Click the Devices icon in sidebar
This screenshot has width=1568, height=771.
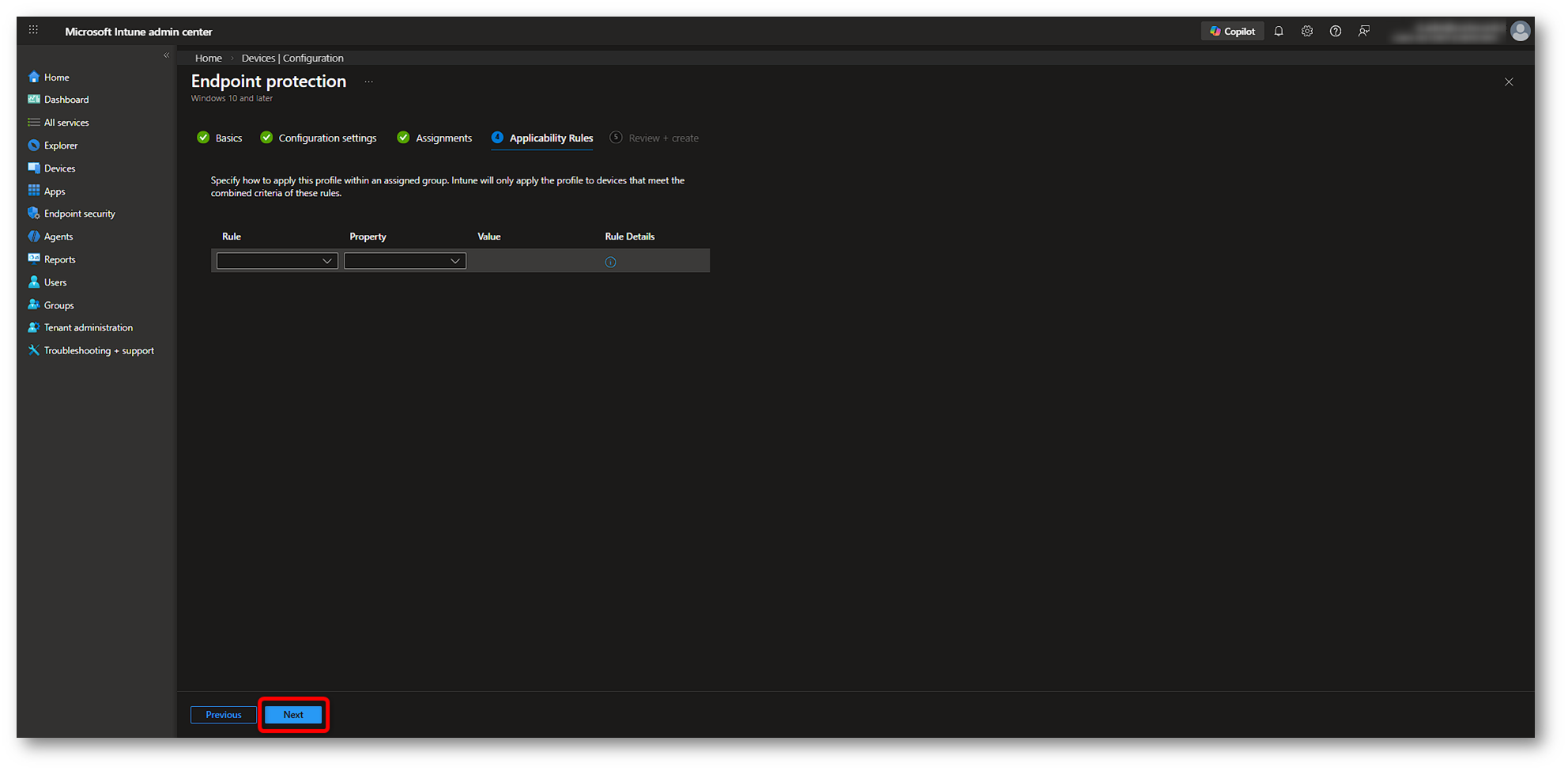[x=34, y=168]
